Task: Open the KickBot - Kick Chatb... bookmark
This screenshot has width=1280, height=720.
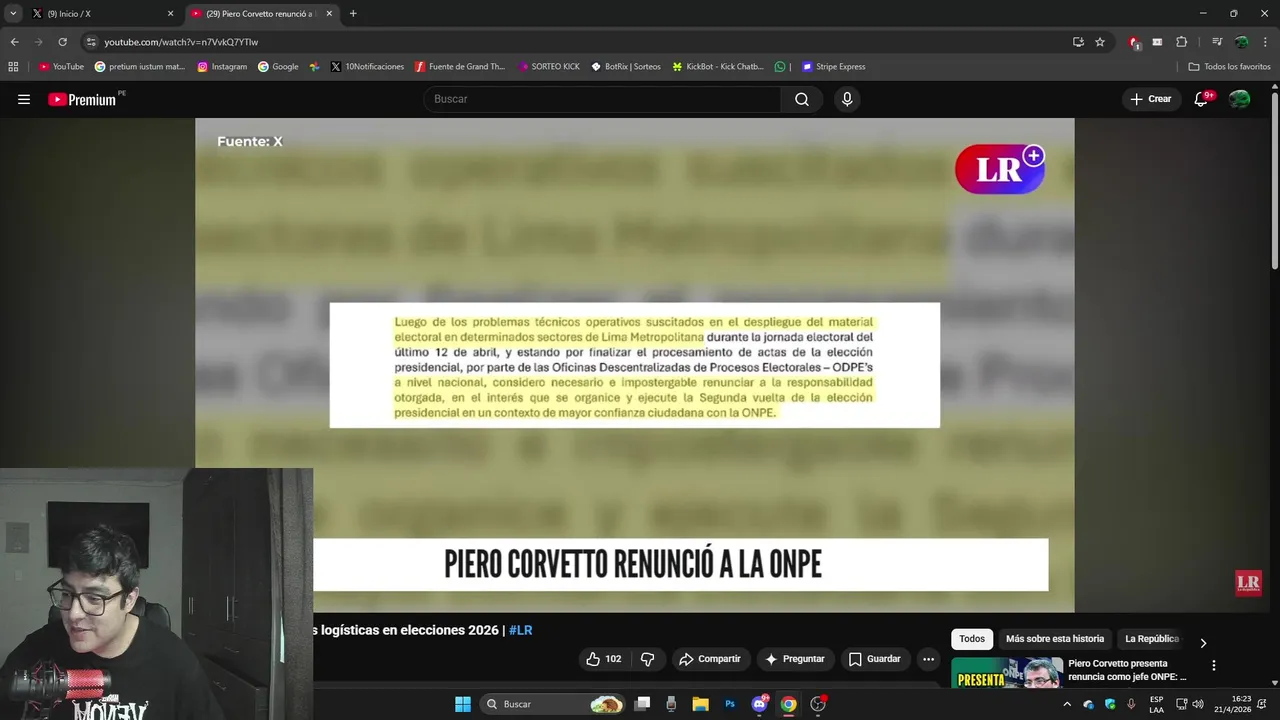Action: click(x=718, y=67)
